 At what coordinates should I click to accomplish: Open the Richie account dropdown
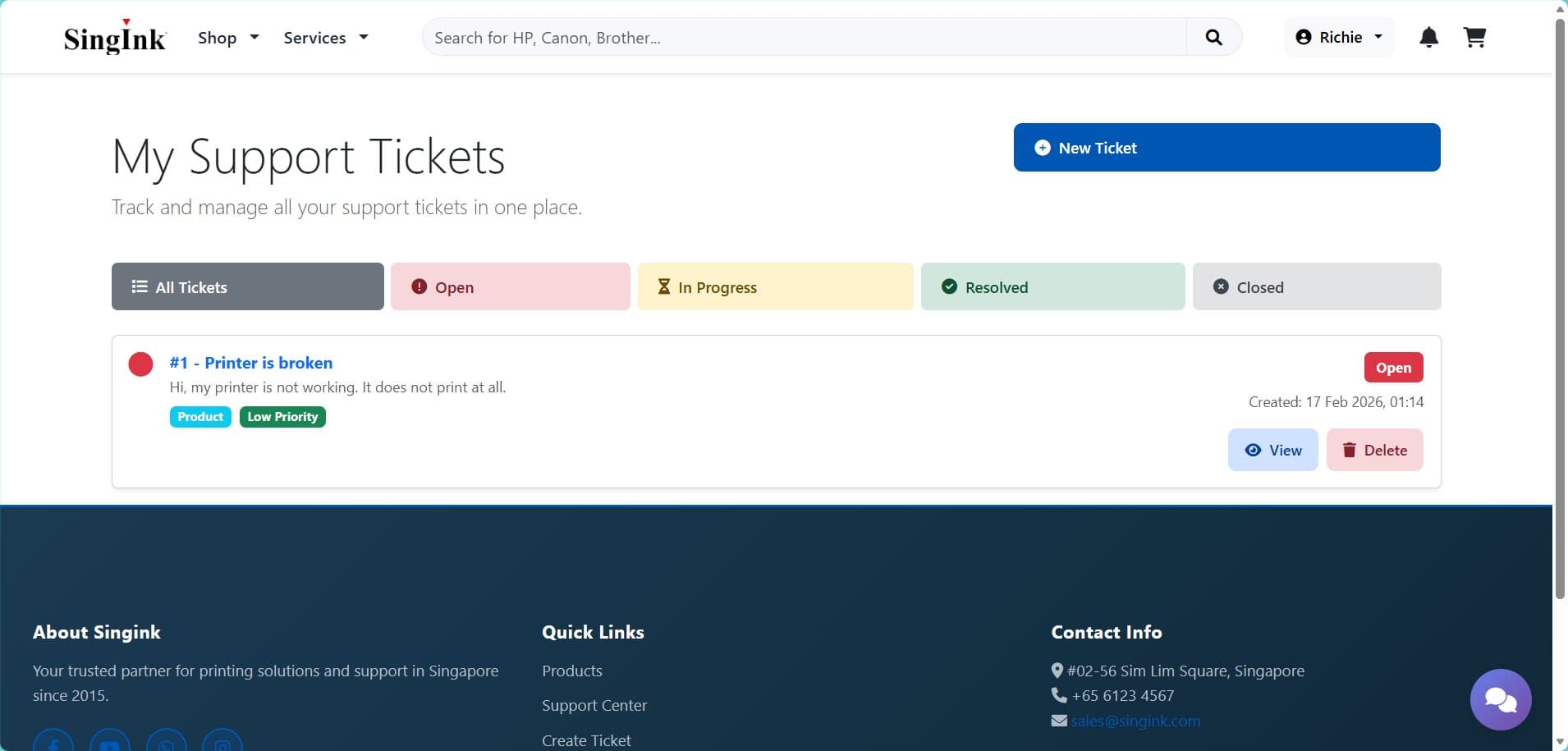click(1339, 37)
